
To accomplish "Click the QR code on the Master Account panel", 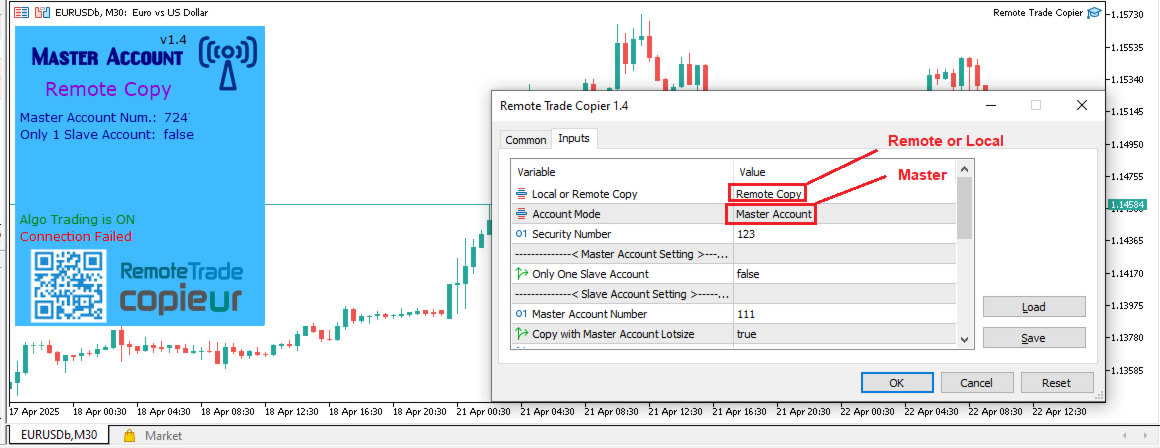I will [69, 286].
